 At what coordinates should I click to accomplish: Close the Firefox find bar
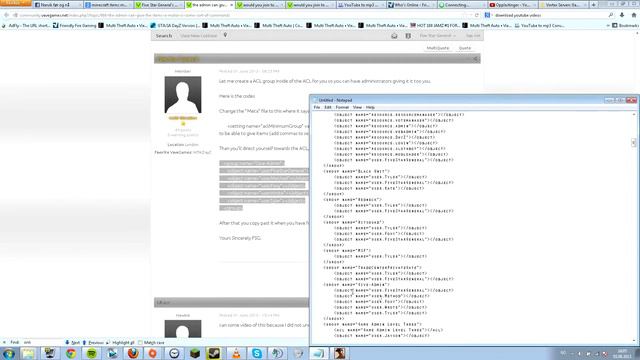(x=4, y=342)
